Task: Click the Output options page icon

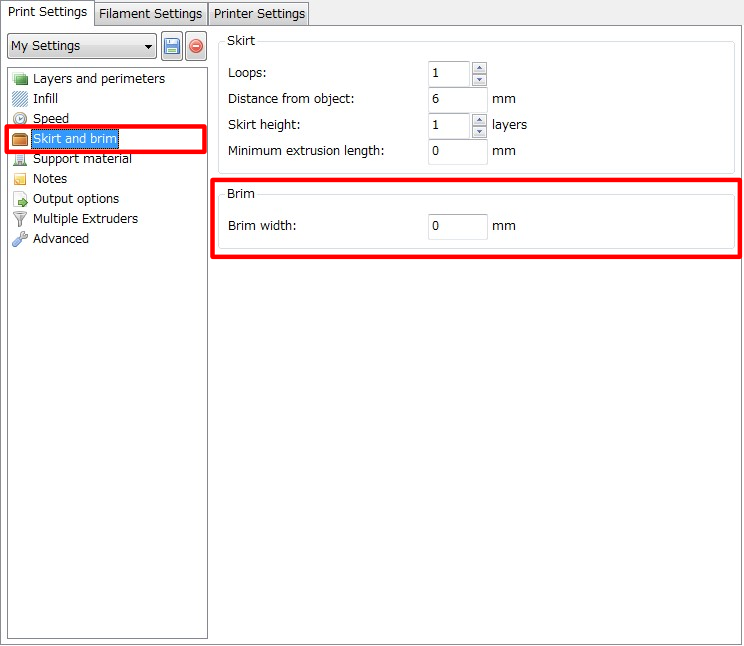Action: pyautogui.click(x=20, y=199)
